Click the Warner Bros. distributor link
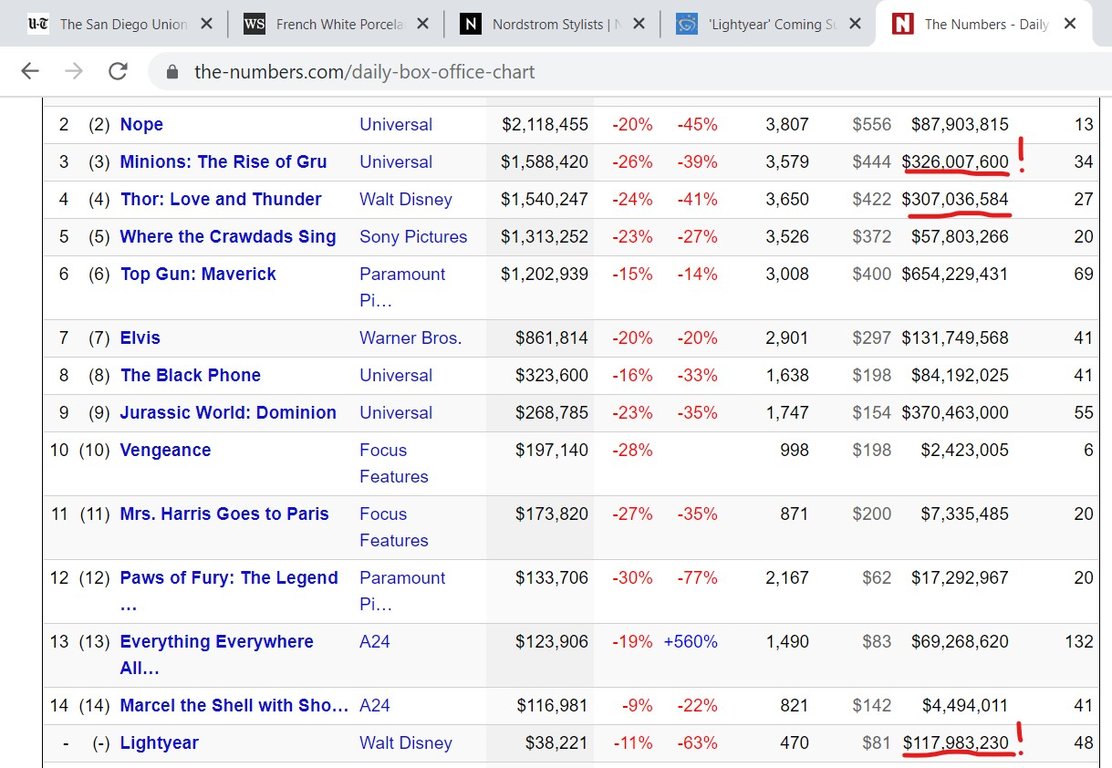 410,338
